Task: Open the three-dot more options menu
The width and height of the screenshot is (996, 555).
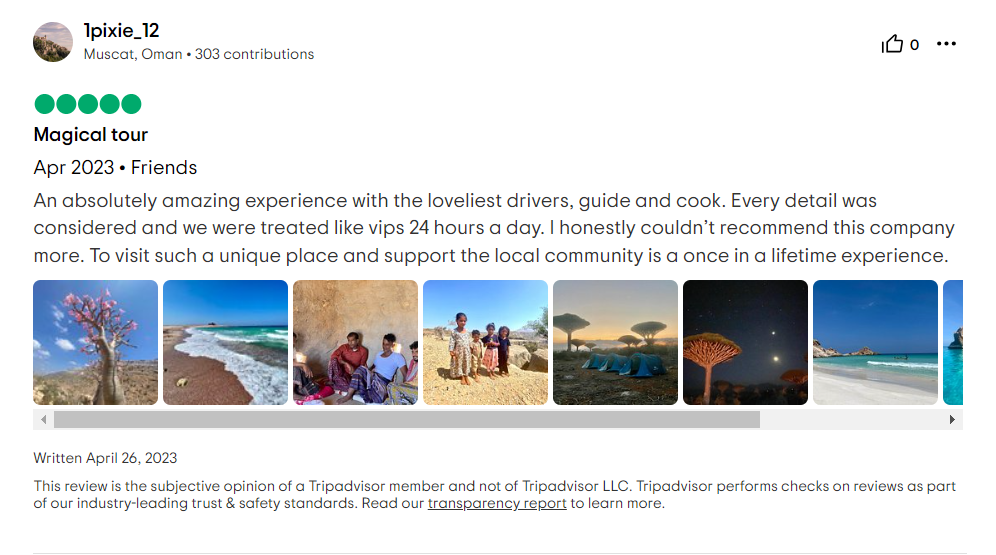Action: pos(946,44)
